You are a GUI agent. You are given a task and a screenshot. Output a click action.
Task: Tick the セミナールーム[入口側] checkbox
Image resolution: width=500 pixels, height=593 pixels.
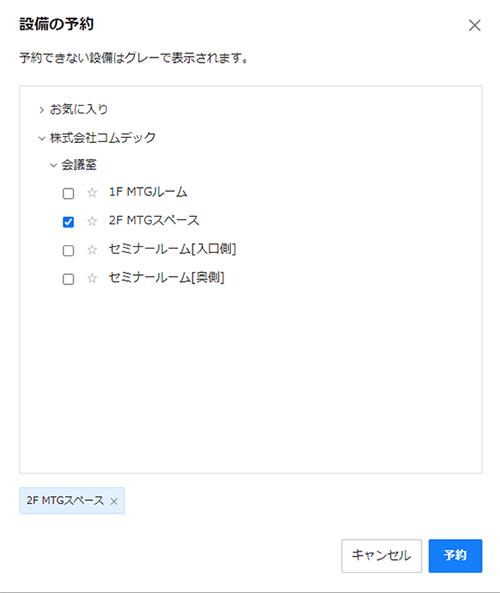[x=68, y=251]
